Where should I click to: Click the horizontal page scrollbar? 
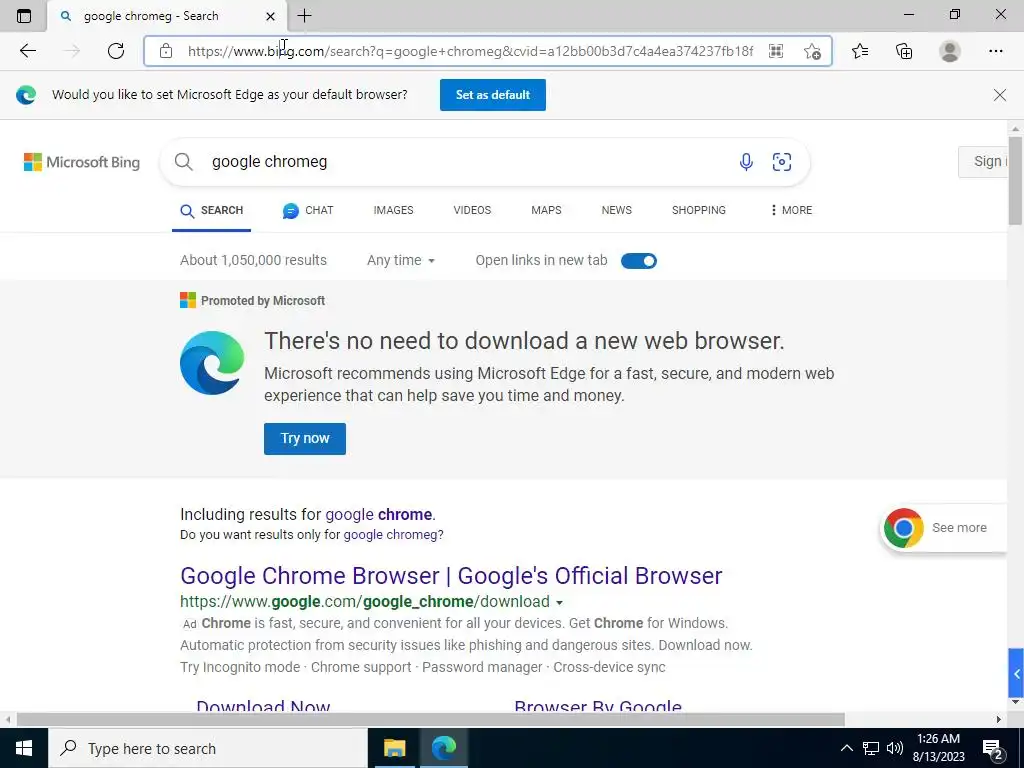point(430,720)
